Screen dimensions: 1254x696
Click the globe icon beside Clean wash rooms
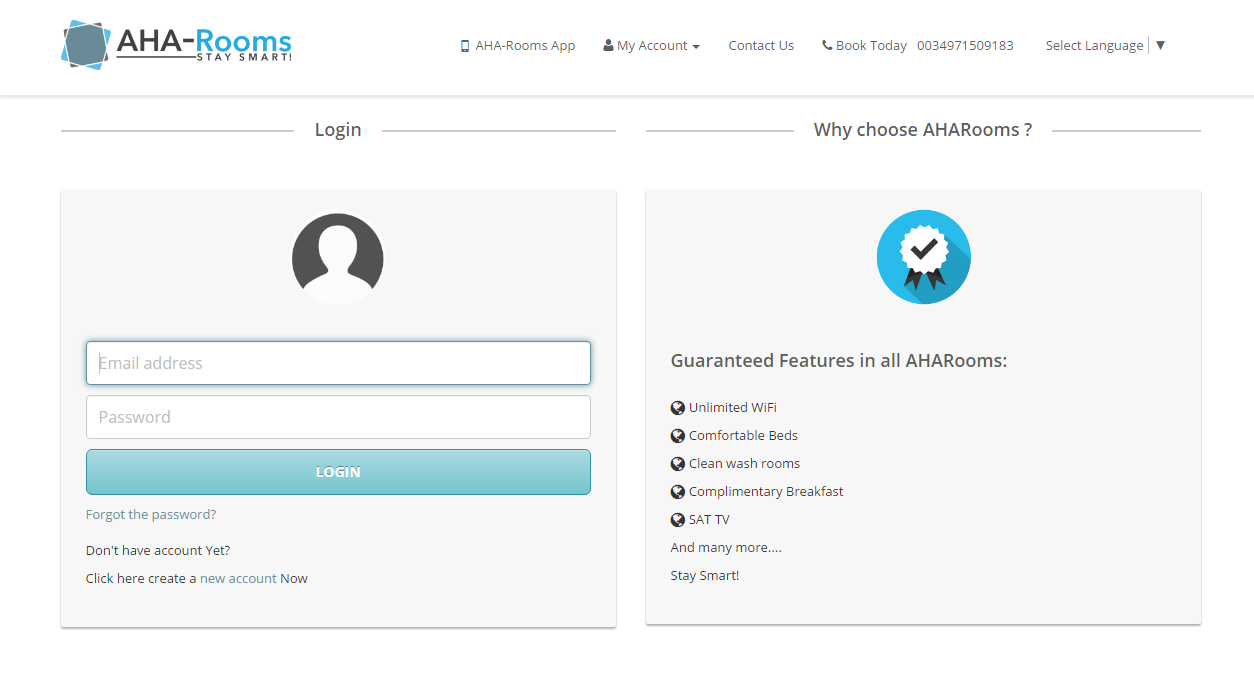(x=678, y=464)
